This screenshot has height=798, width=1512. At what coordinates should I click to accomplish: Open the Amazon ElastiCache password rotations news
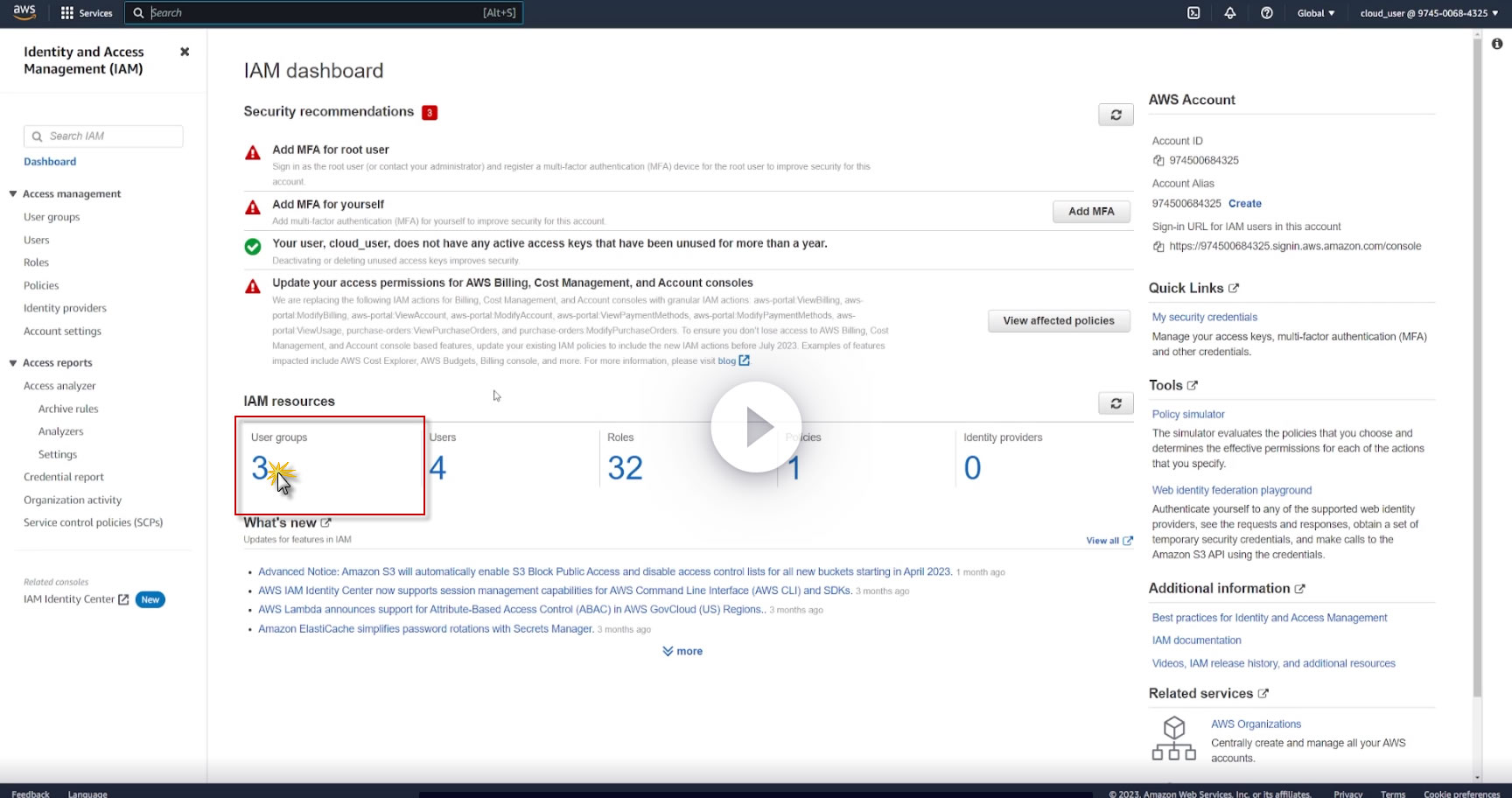pos(426,629)
